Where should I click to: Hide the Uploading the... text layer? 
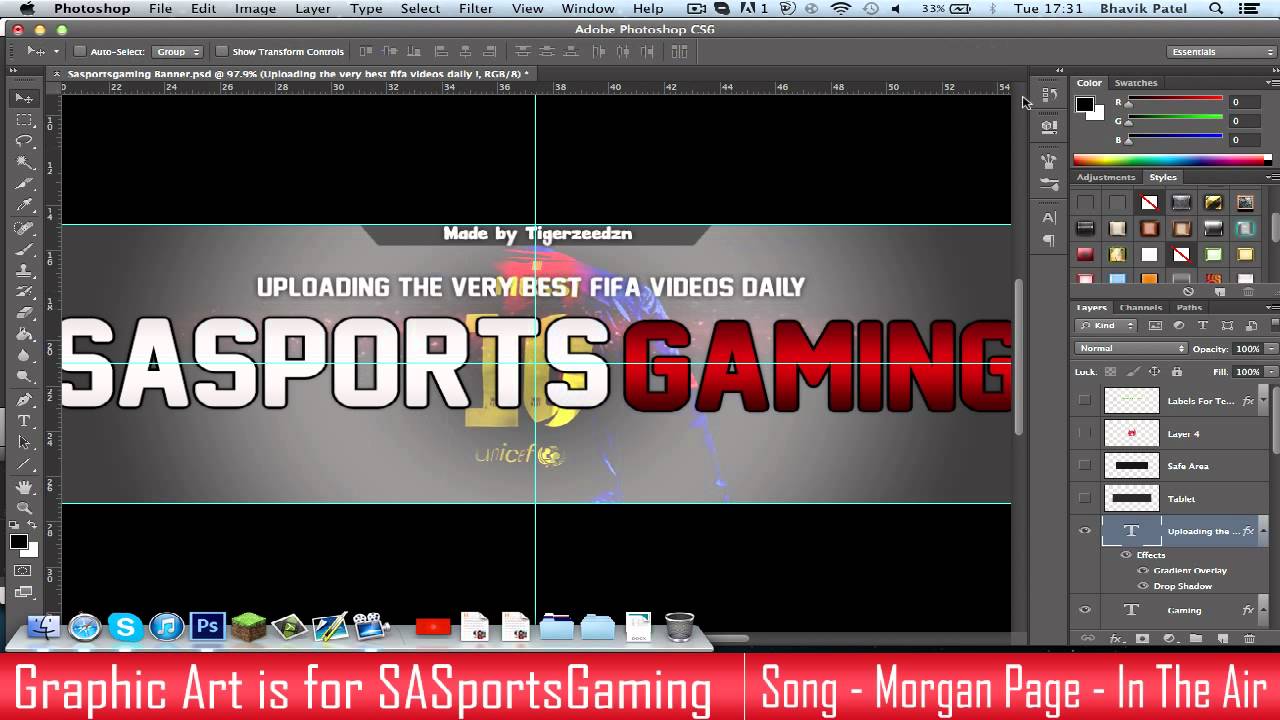(x=1084, y=531)
